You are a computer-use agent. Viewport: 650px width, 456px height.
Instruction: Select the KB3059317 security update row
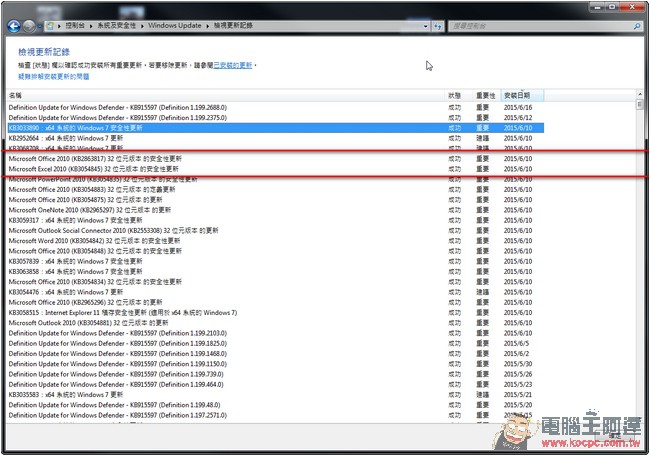(276, 220)
